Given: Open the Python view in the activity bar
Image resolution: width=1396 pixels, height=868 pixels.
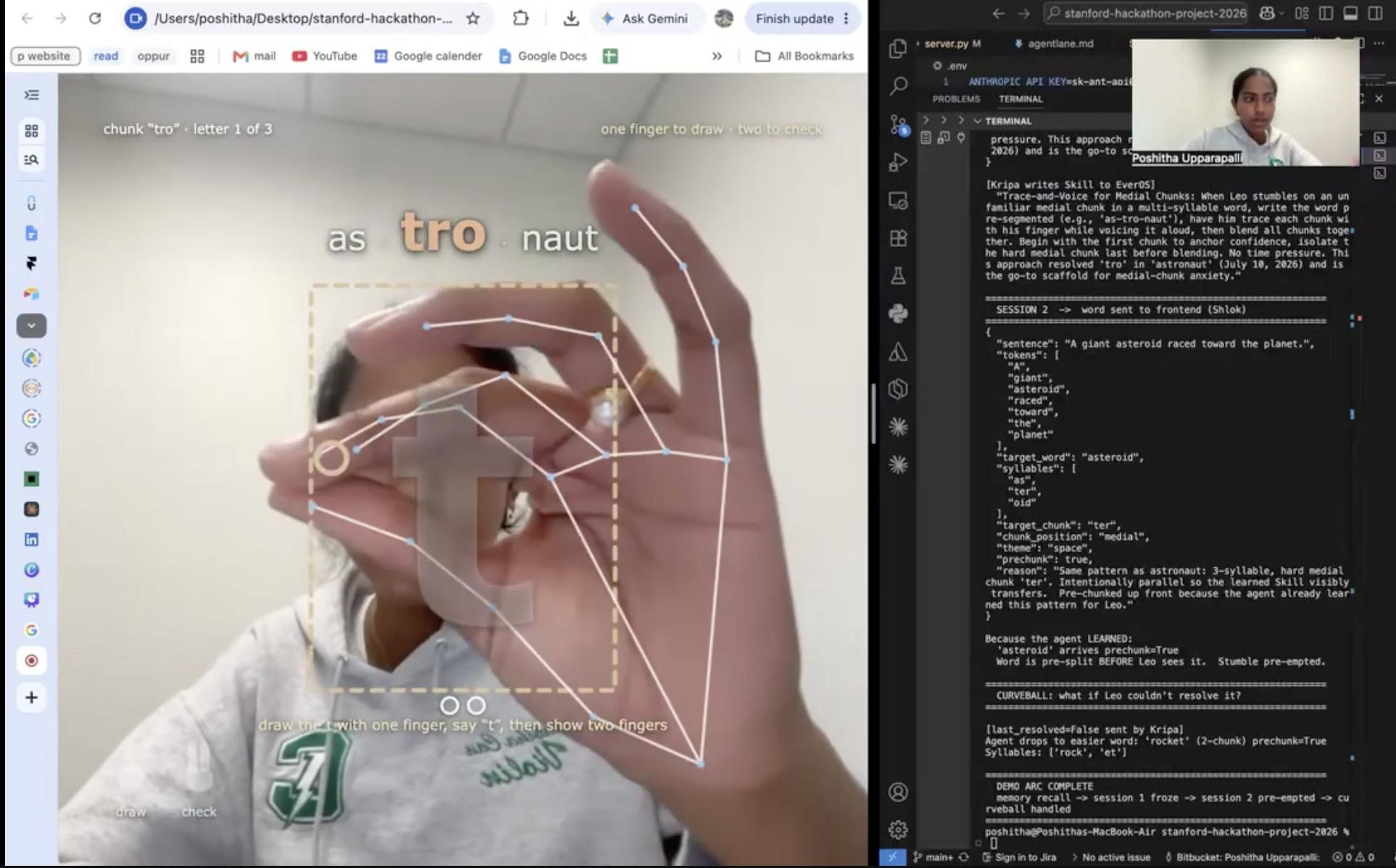Looking at the screenshot, I should coord(898,314).
